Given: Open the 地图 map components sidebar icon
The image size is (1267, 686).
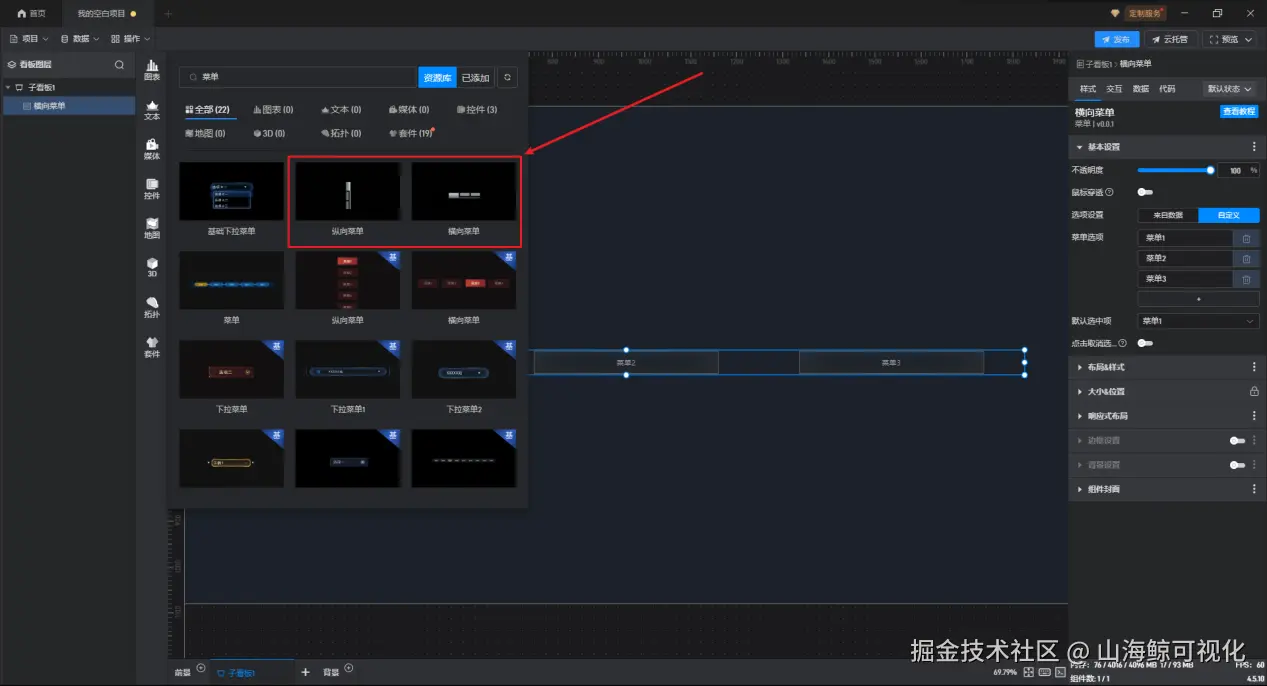Looking at the screenshot, I should [x=152, y=229].
